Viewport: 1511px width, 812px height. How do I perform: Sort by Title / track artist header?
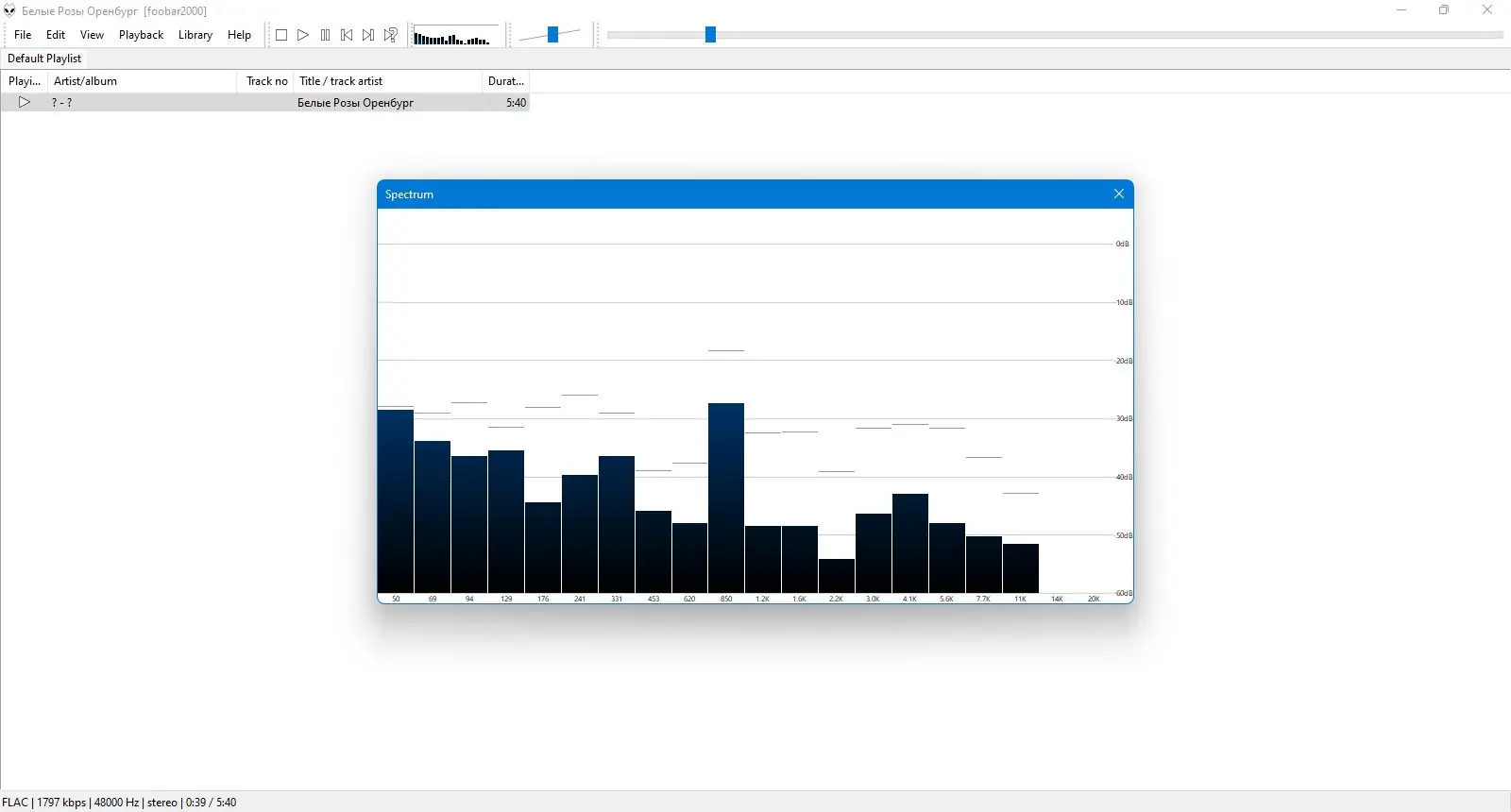click(x=387, y=81)
